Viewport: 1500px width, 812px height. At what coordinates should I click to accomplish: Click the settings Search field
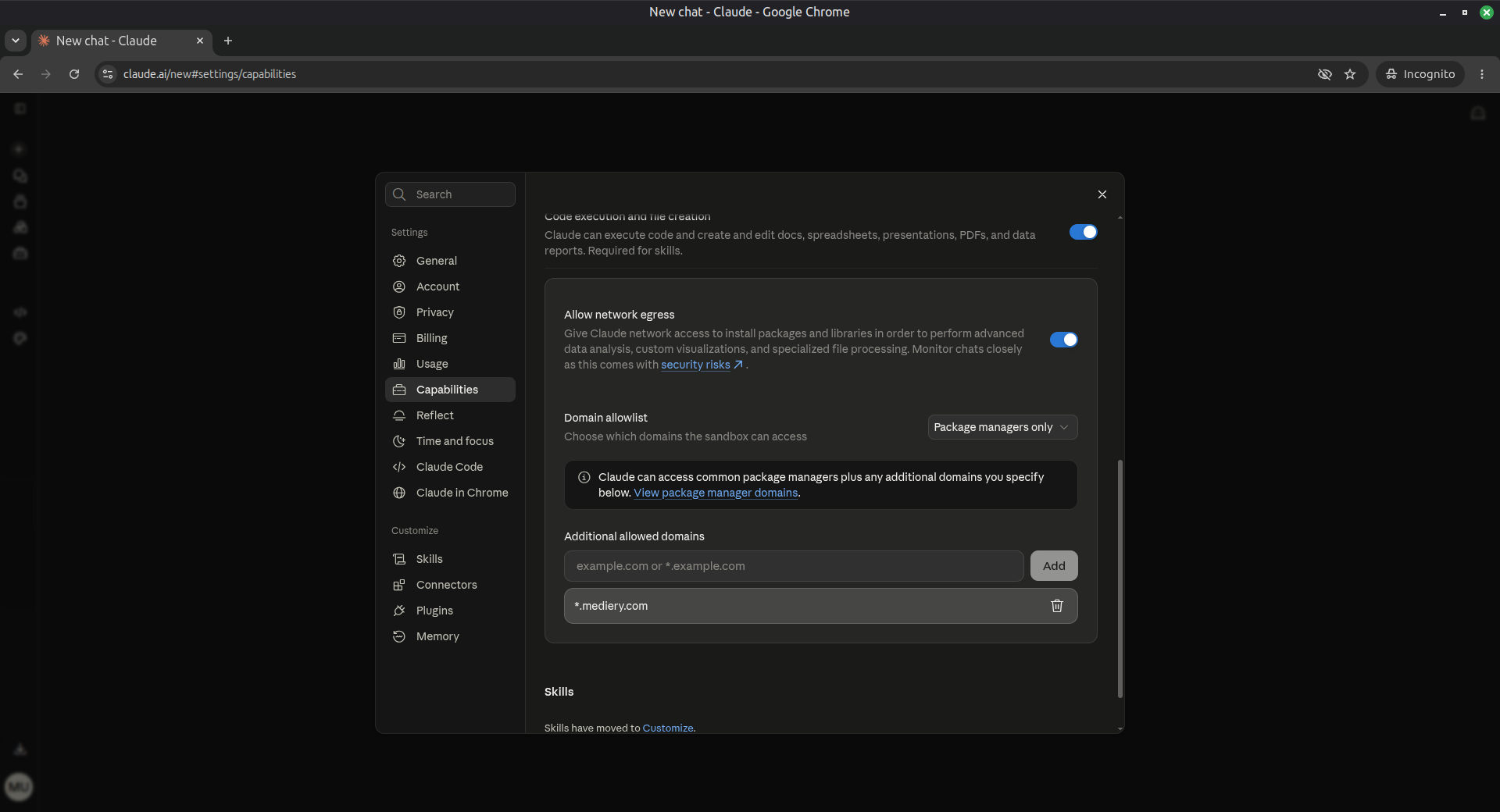[x=450, y=194]
